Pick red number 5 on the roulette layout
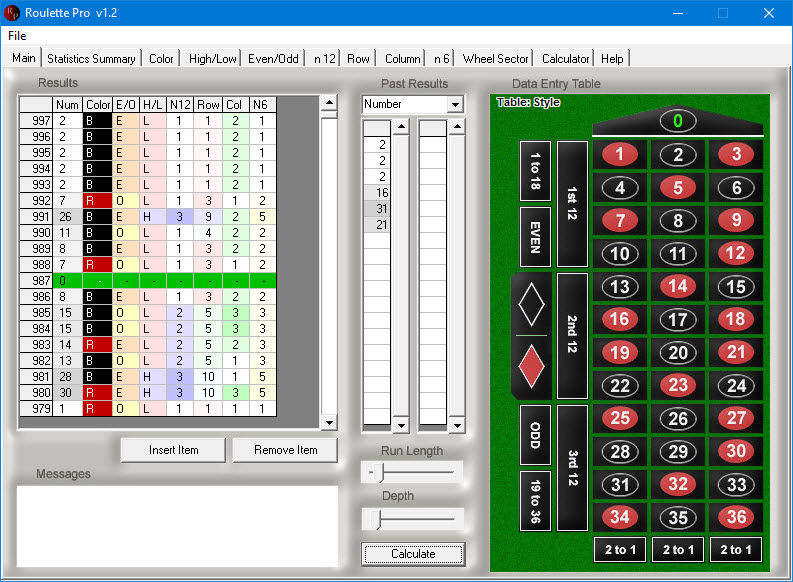793x582 pixels. (x=678, y=188)
